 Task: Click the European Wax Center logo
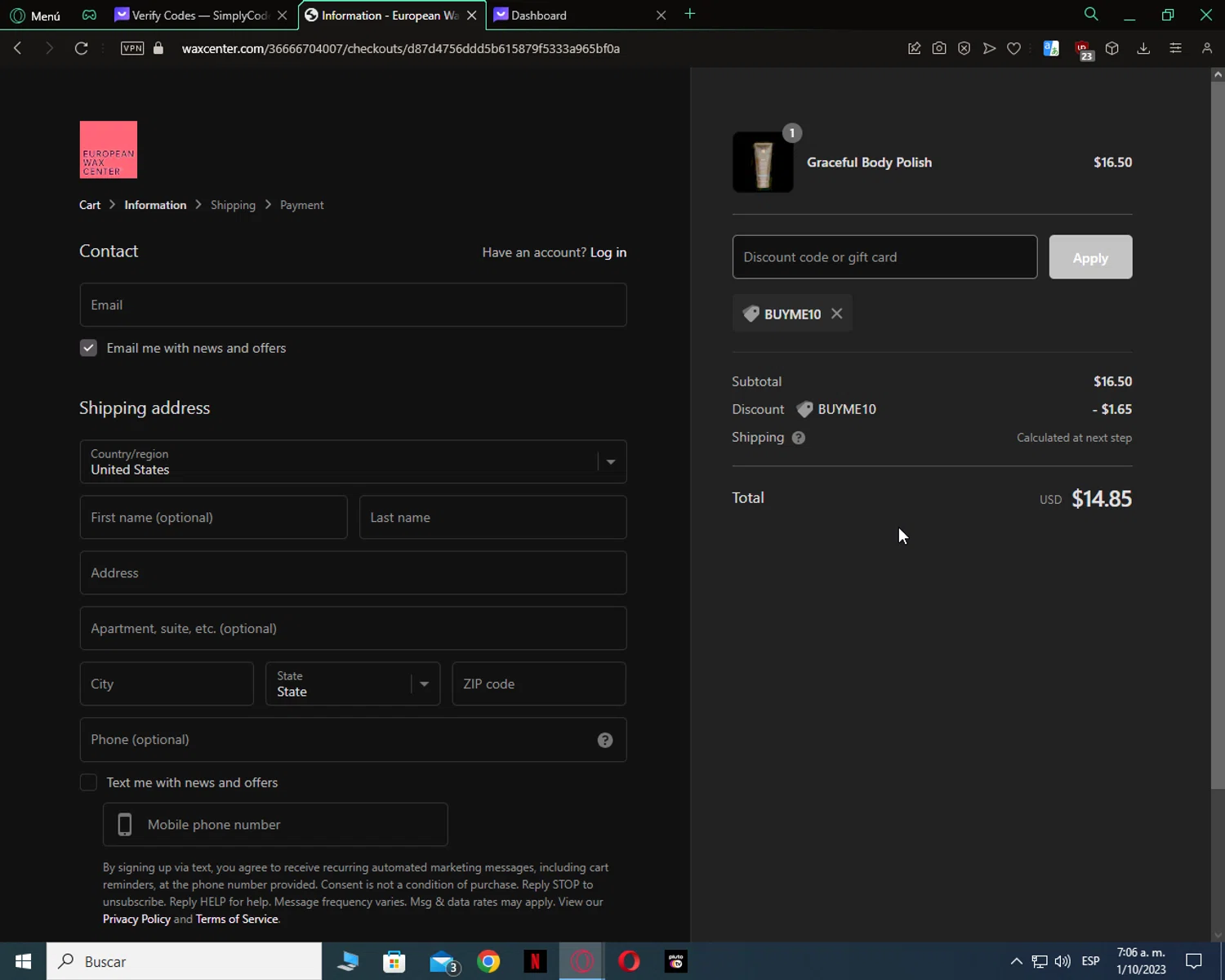(x=109, y=149)
